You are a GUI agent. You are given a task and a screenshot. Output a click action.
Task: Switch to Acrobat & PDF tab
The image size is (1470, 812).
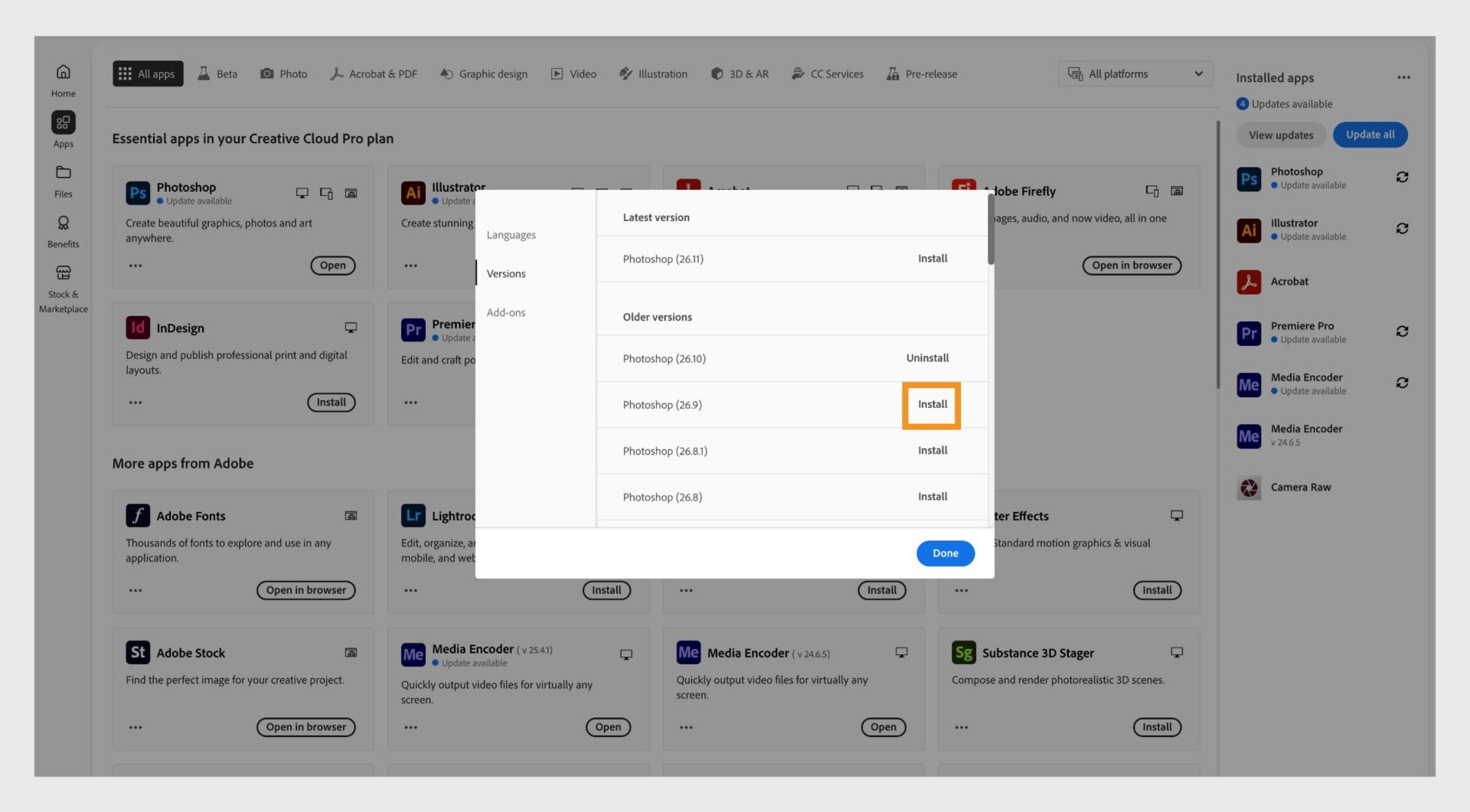(x=374, y=74)
